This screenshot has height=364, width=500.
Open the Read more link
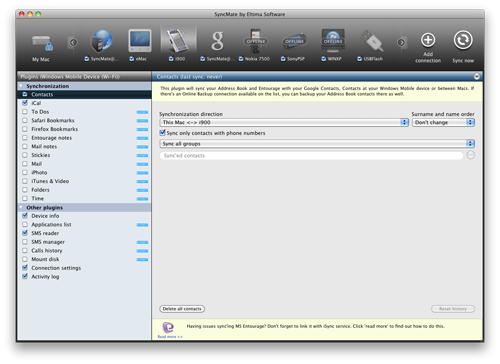(x=170, y=337)
